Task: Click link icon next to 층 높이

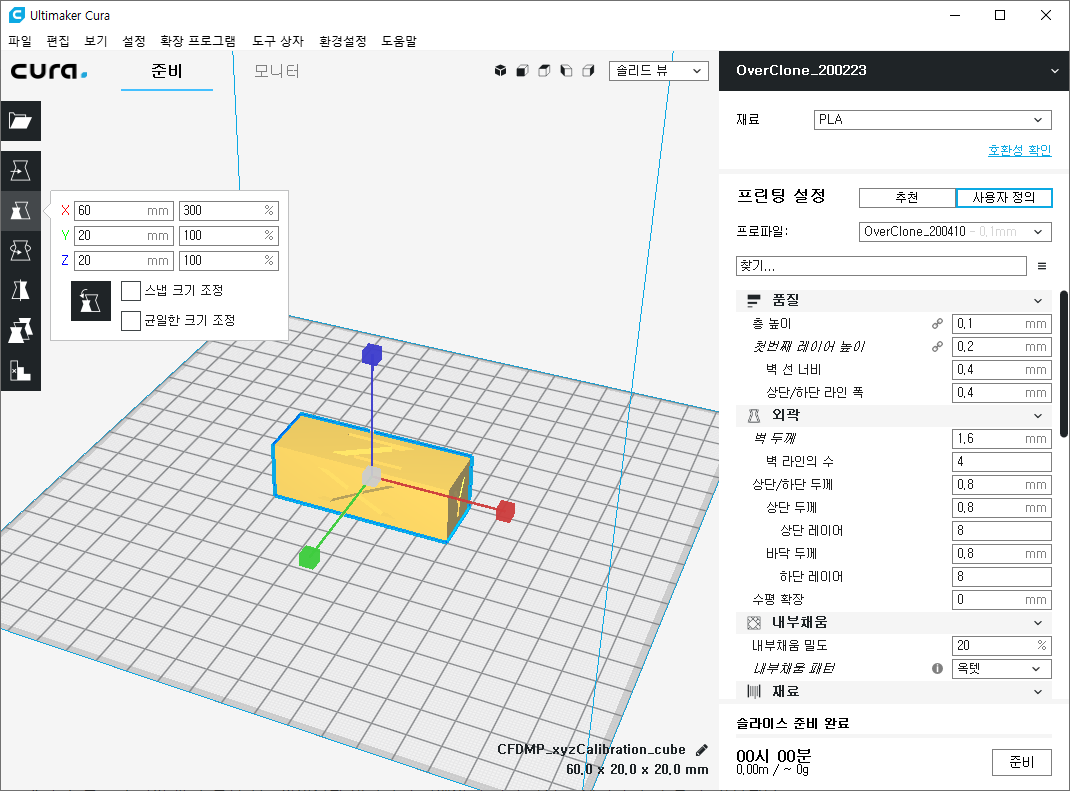Action: [938, 323]
